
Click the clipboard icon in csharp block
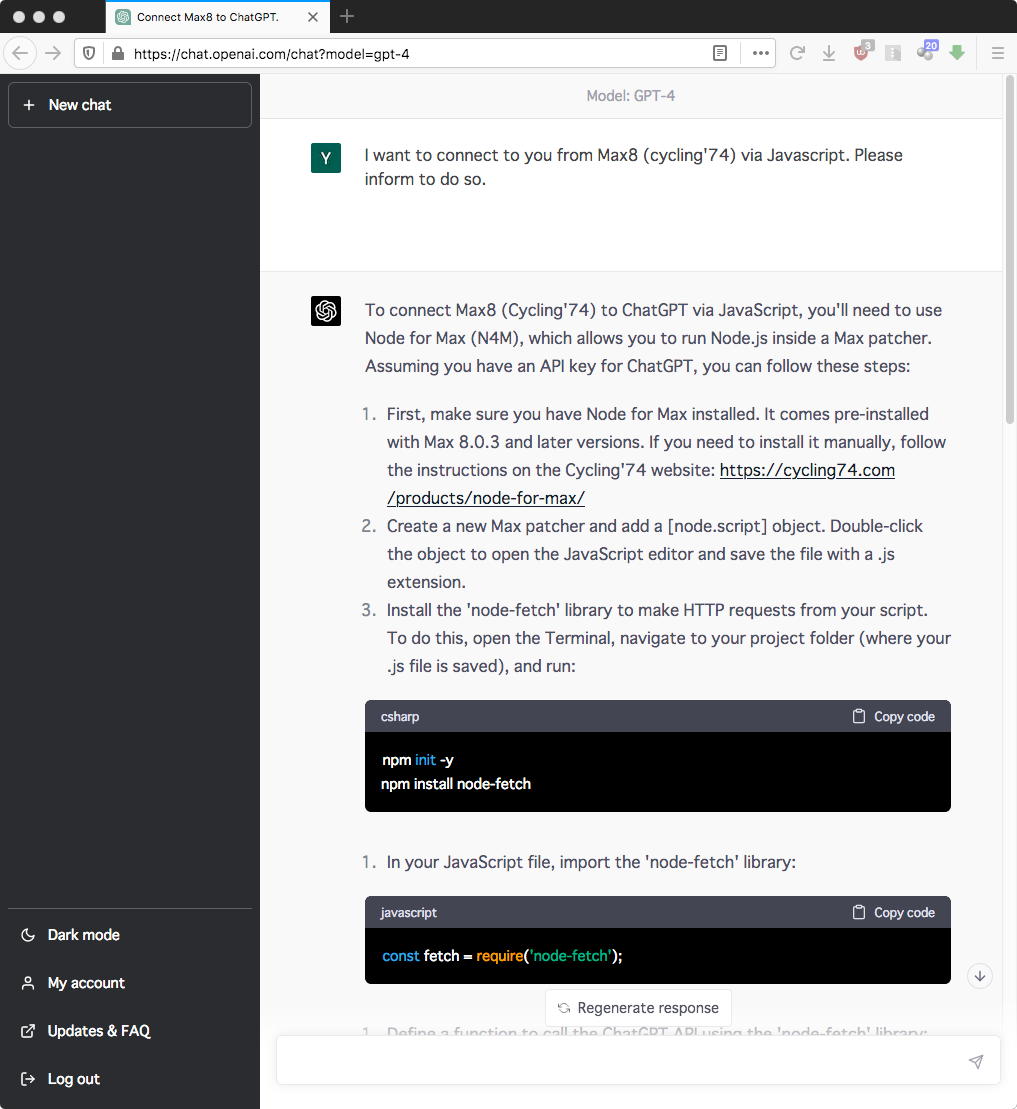click(x=859, y=716)
